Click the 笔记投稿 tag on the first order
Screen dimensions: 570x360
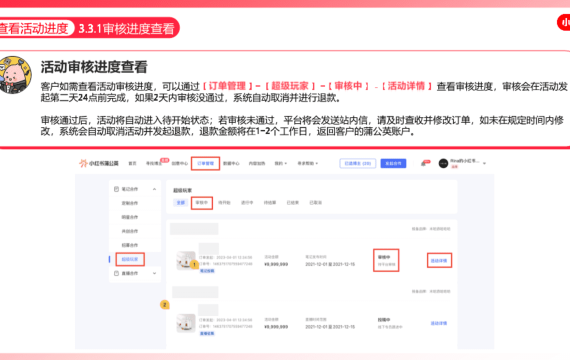pyautogui.click(x=207, y=271)
